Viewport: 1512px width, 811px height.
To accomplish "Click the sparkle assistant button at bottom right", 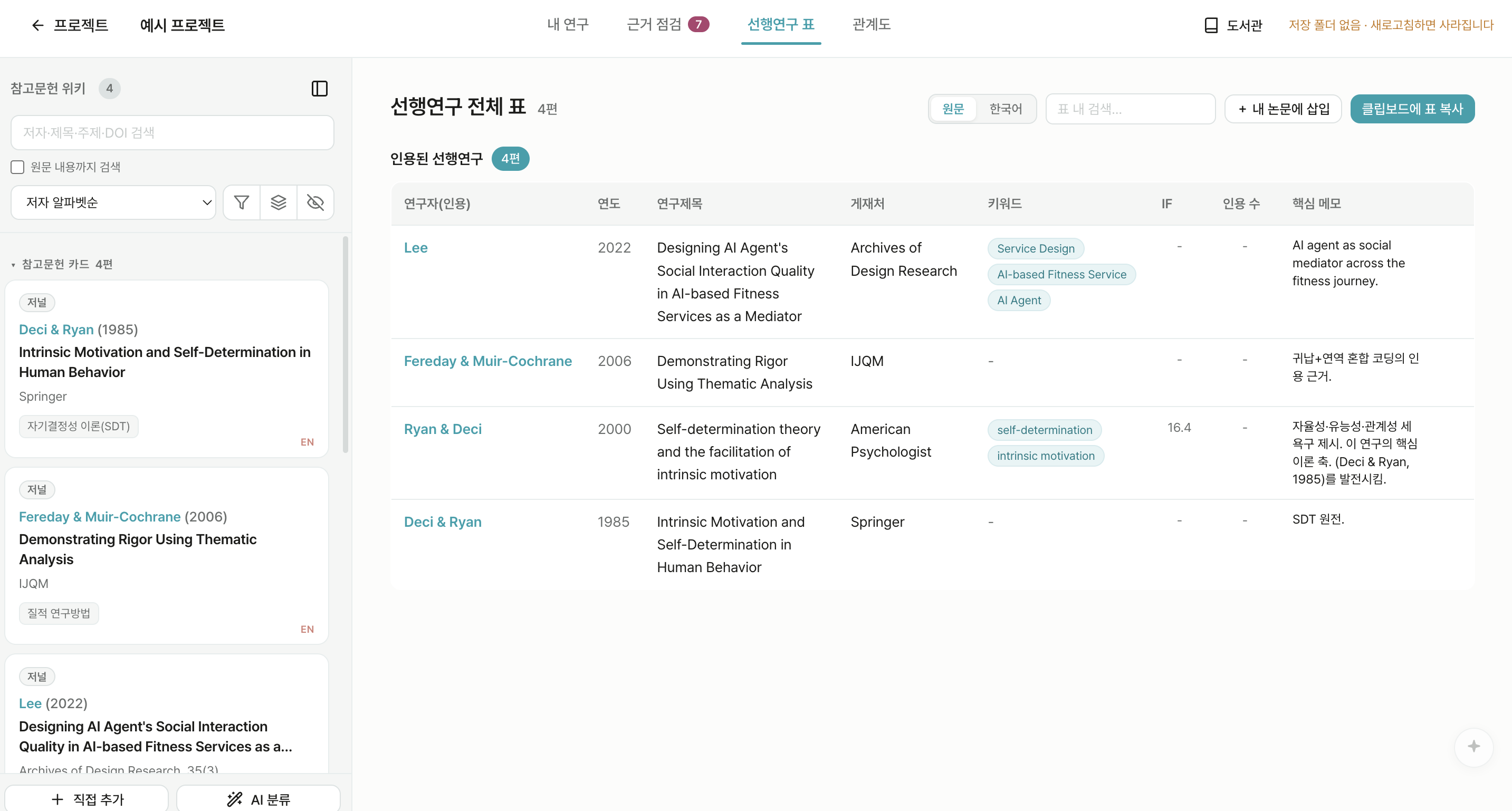I will pyautogui.click(x=1473, y=747).
